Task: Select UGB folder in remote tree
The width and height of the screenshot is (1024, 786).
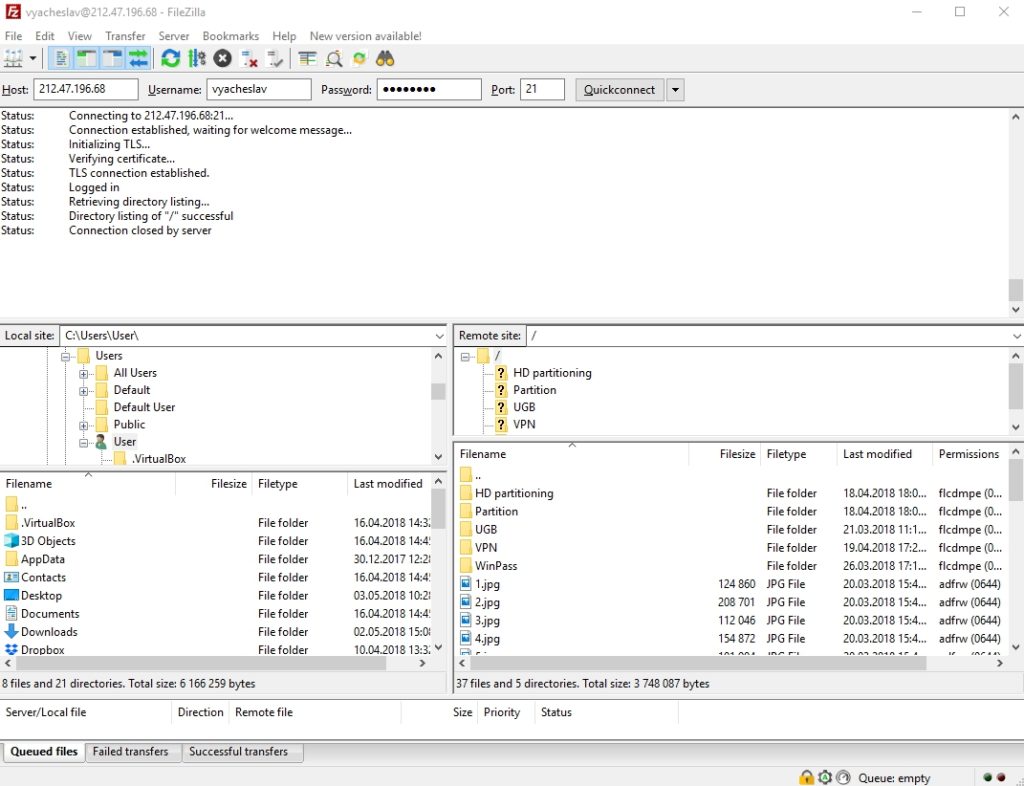Action: coord(524,407)
